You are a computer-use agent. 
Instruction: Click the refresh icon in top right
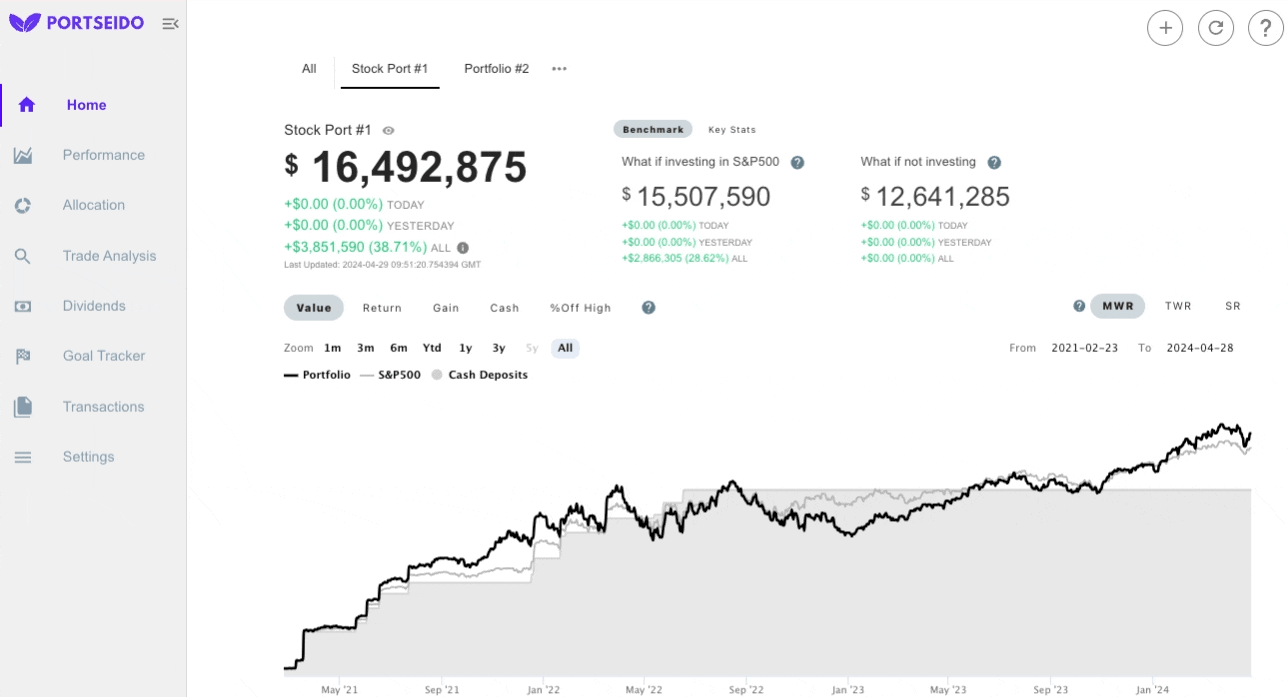click(x=1215, y=28)
